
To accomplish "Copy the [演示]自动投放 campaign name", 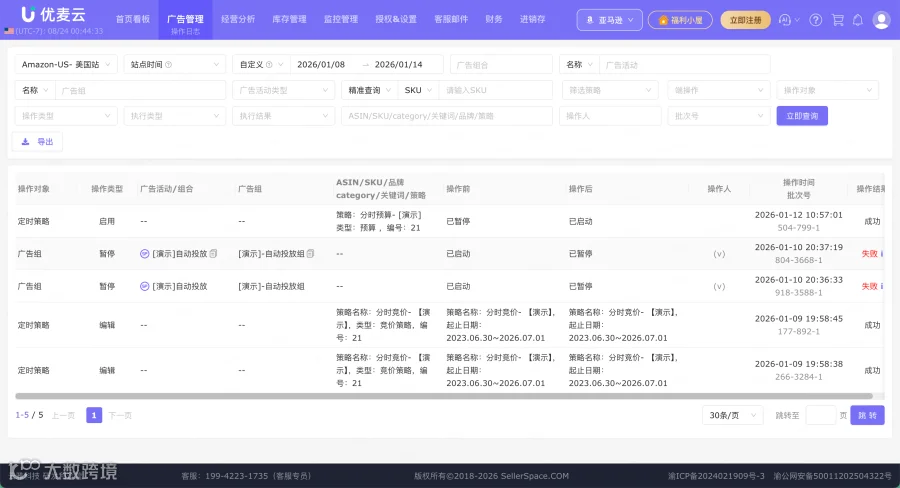I will pyautogui.click(x=213, y=254).
